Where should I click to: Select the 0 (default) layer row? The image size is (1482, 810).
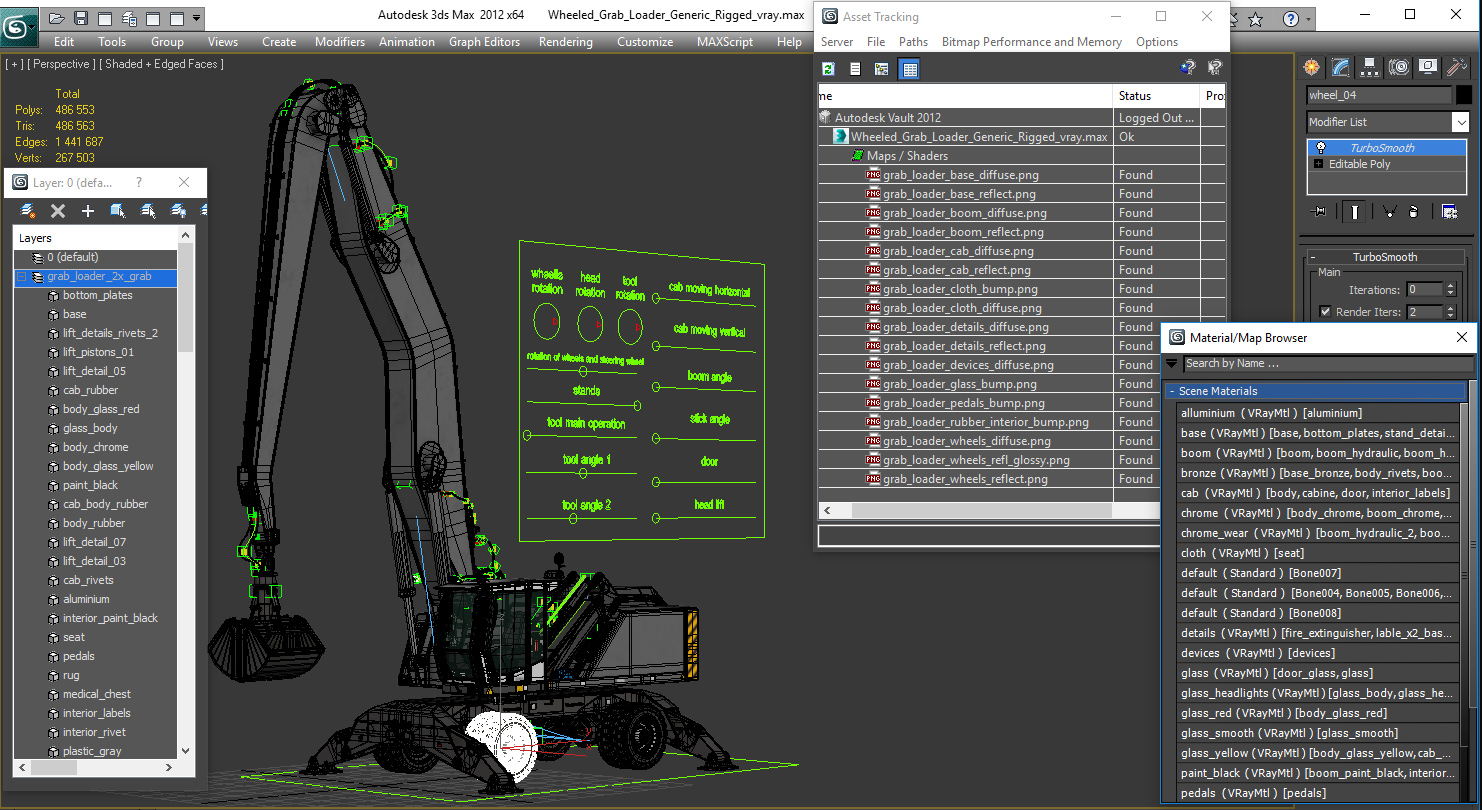[x=96, y=257]
